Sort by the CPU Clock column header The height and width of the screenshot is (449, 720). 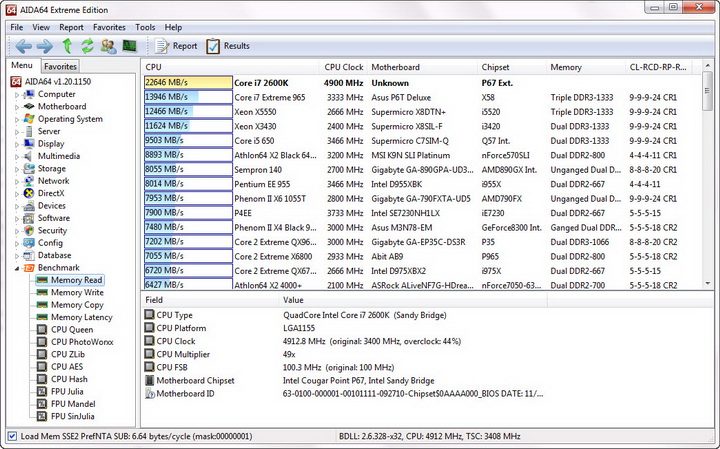point(343,67)
